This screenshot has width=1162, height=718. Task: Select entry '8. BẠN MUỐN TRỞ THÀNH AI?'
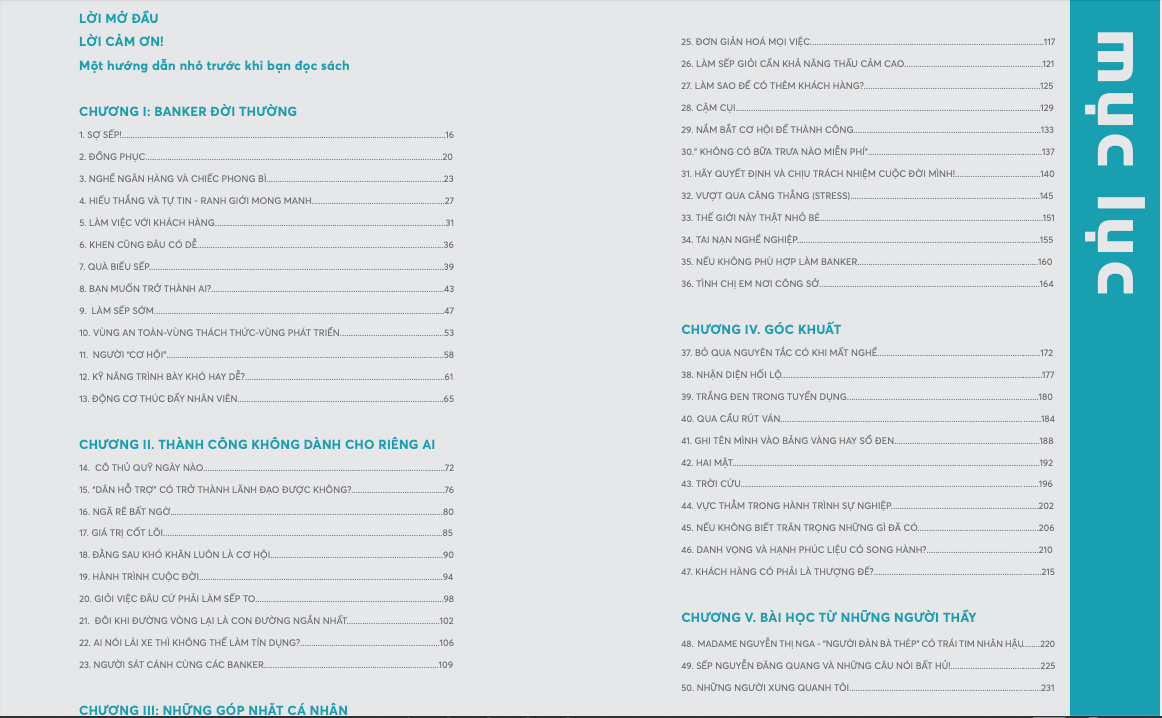click(x=145, y=289)
